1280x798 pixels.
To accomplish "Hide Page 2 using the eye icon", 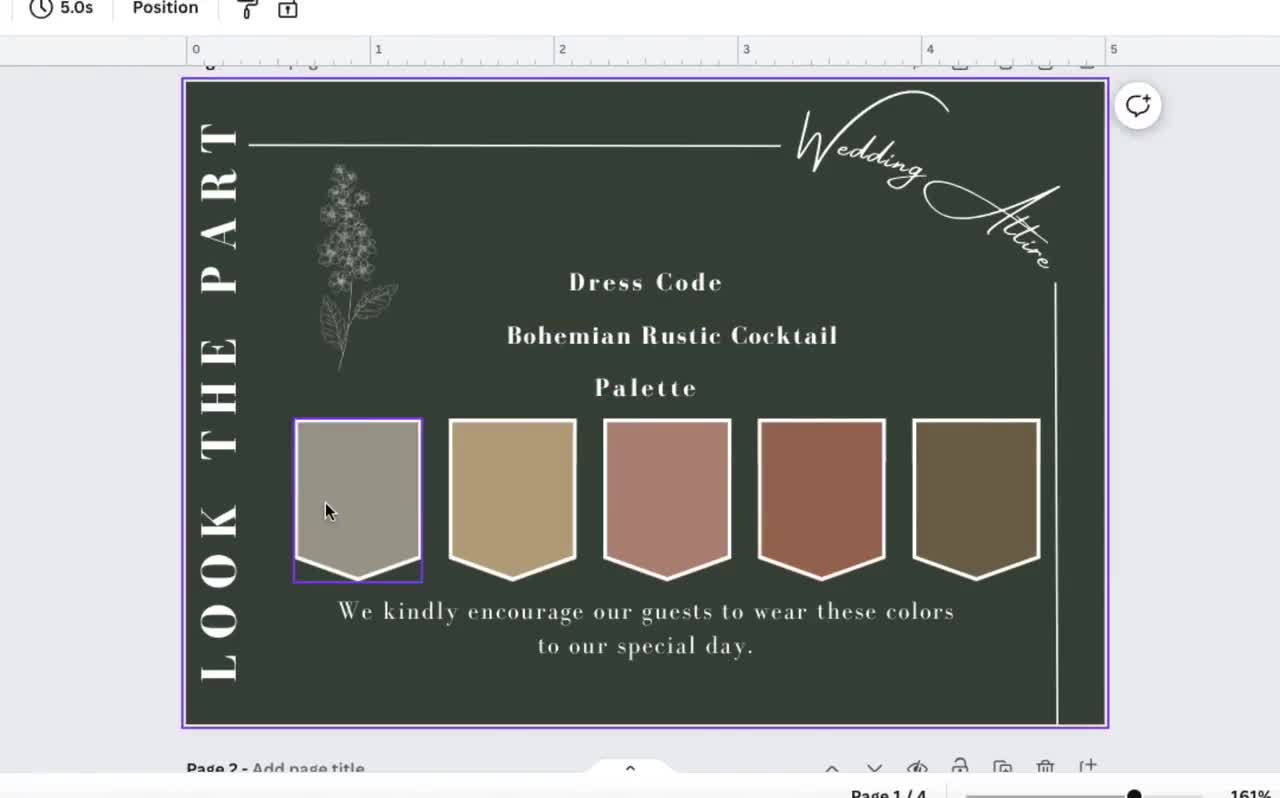I will [x=917, y=768].
